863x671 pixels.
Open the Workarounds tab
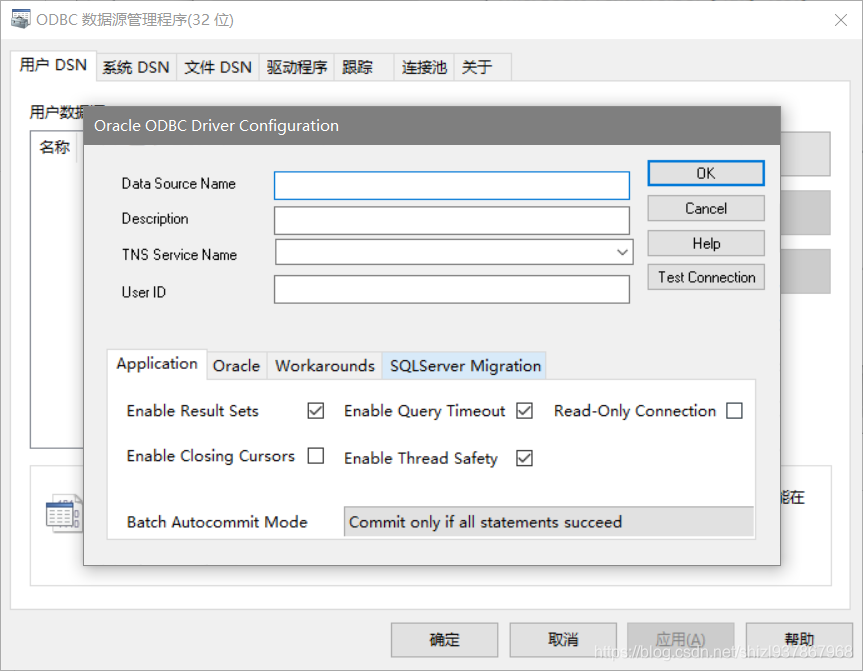(325, 366)
